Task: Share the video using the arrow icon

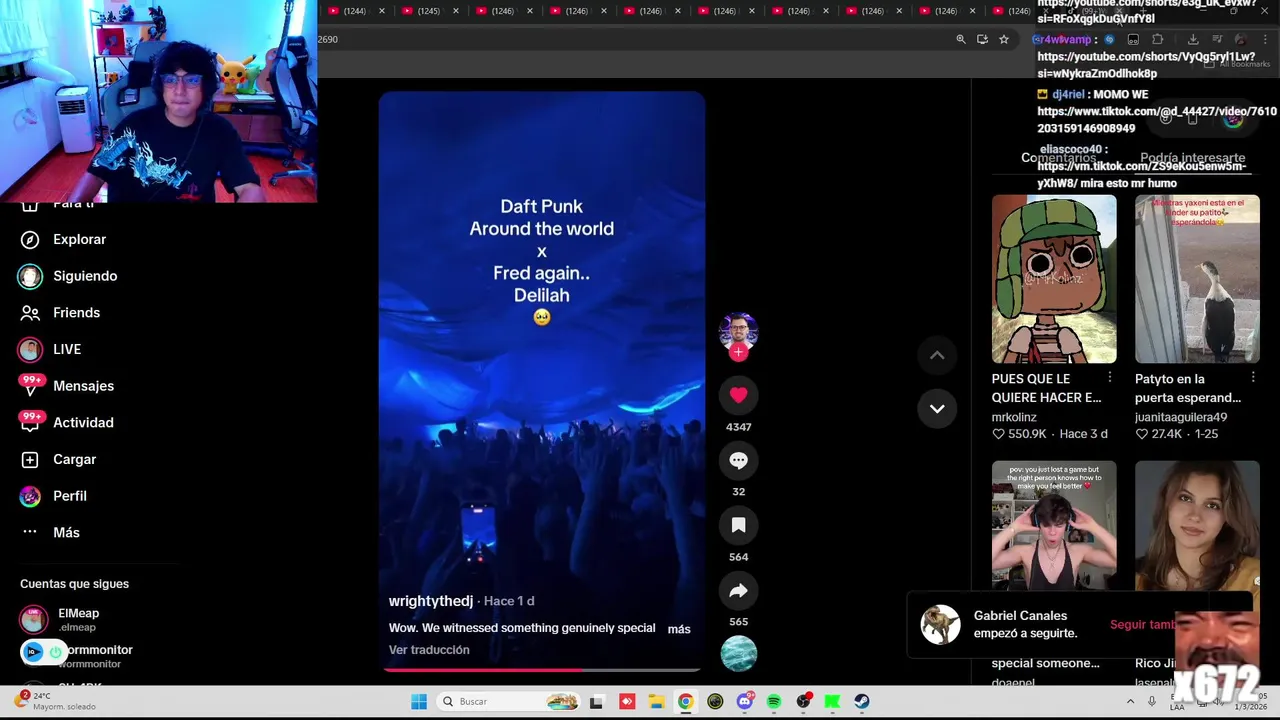Action: coord(738,590)
